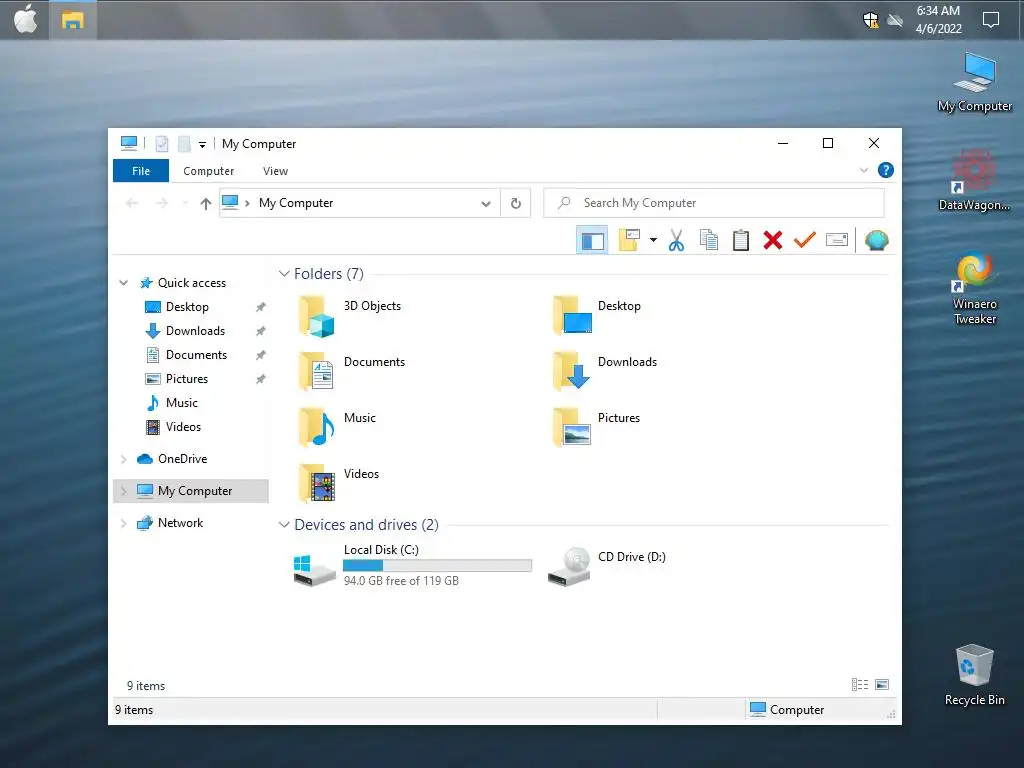Open the View ribbon tab

click(276, 171)
